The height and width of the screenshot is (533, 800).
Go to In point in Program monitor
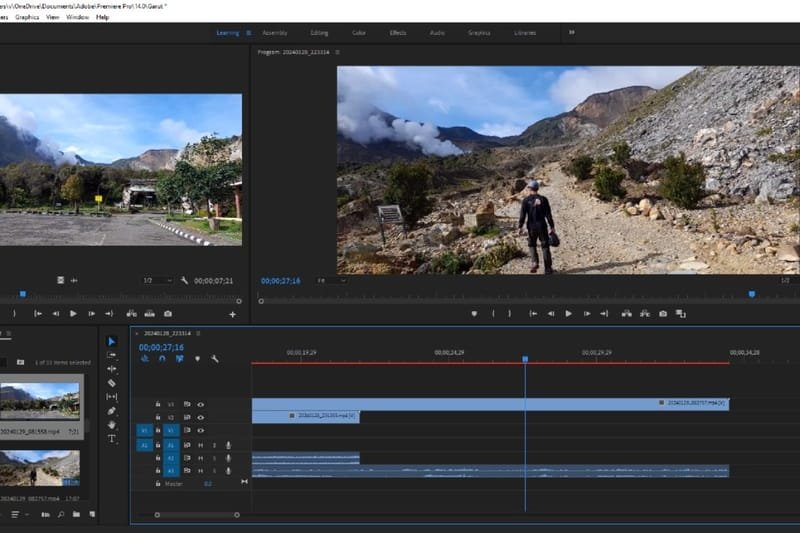coord(533,314)
